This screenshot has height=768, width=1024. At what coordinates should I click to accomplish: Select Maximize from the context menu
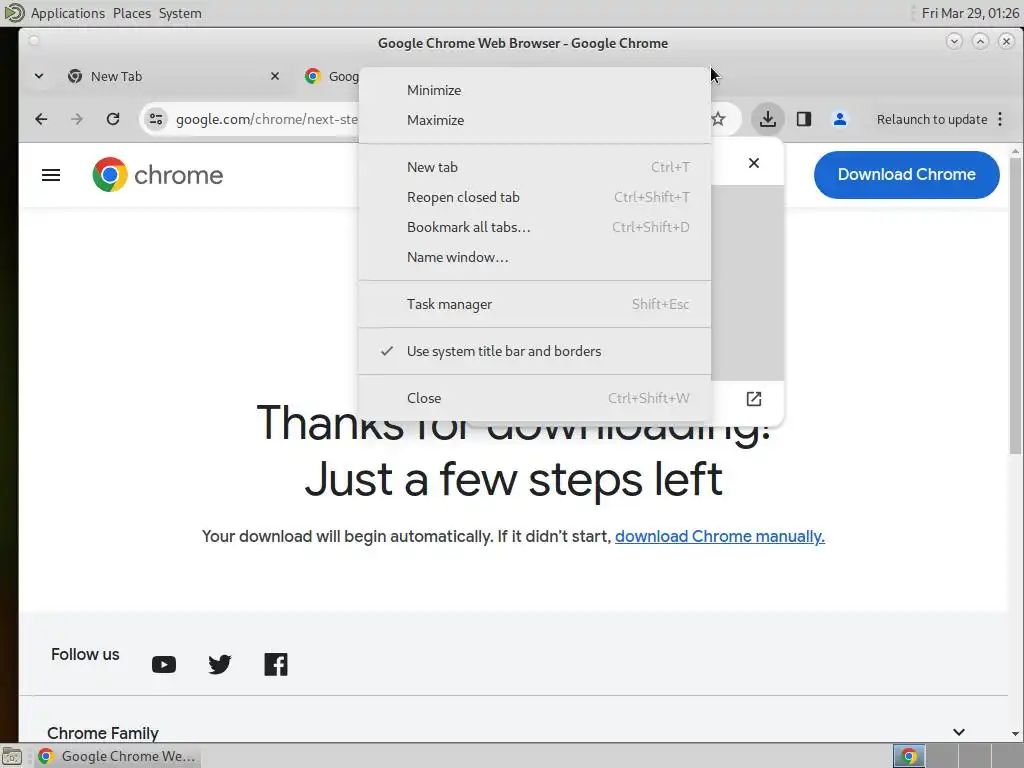pos(534,120)
